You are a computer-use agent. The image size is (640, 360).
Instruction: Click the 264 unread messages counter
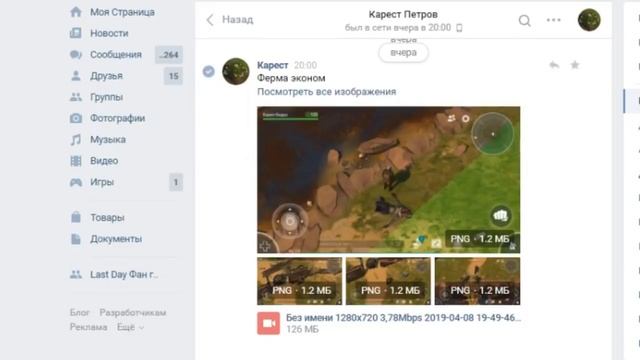pos(169,55)
